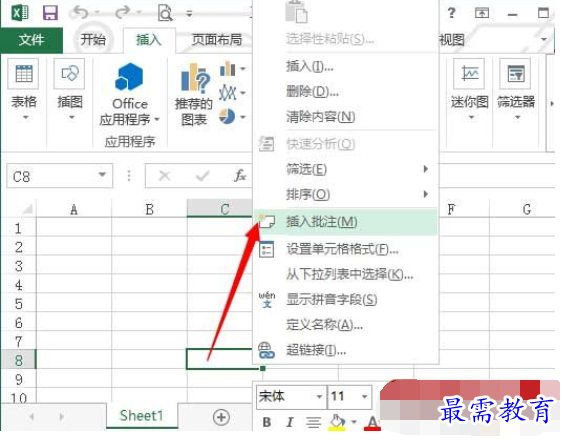This screenshot has height=442, width=562.
Task: Select row 8 header
Action: 18,360
